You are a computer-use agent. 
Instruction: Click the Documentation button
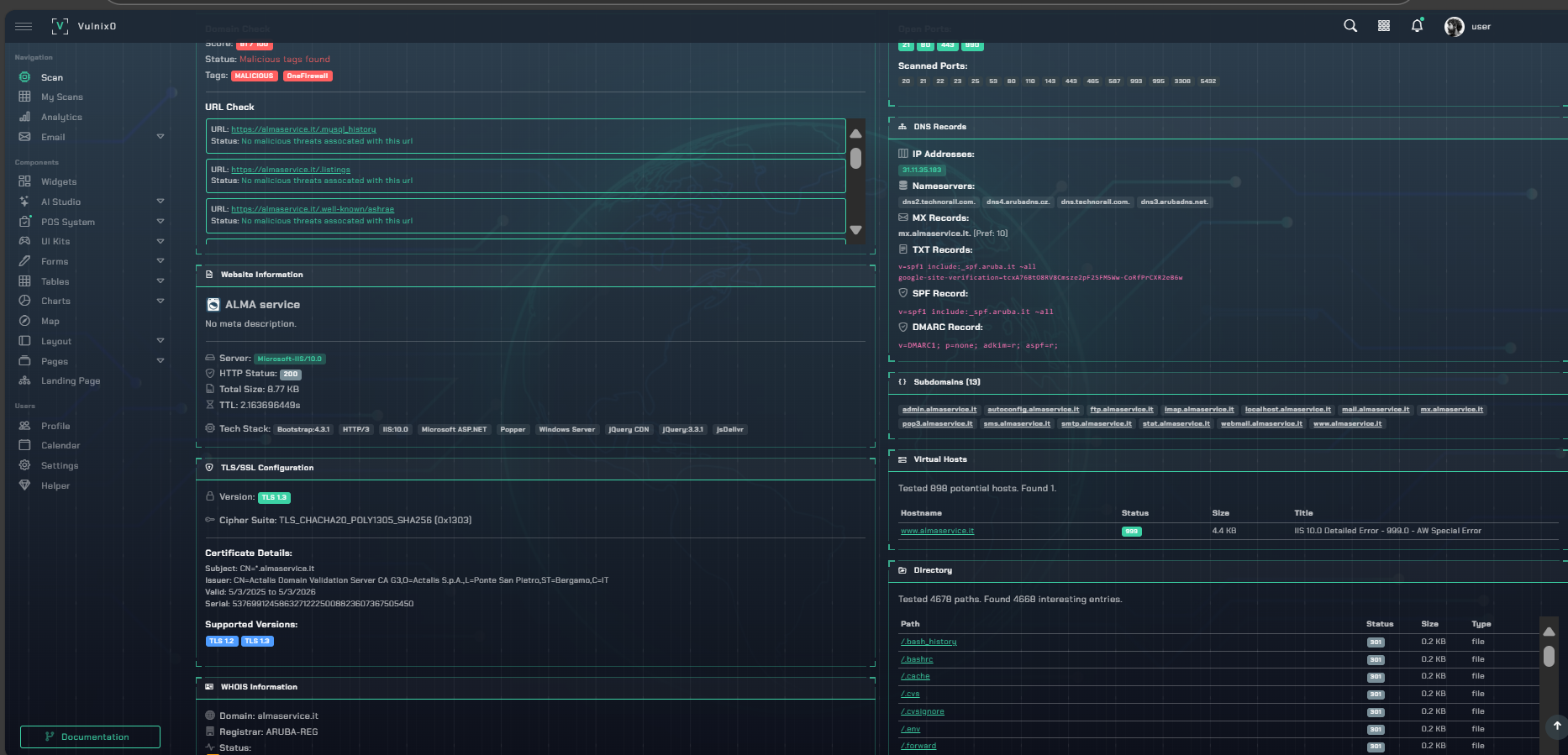click(x=90, y=737)
